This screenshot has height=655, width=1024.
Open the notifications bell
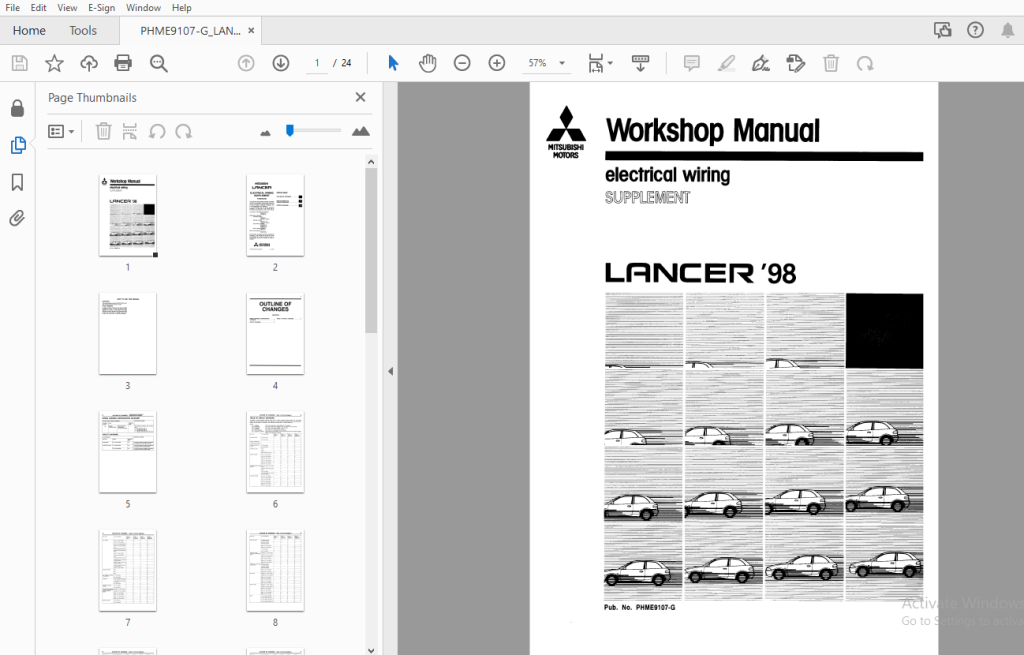(x=1008, y=30)
